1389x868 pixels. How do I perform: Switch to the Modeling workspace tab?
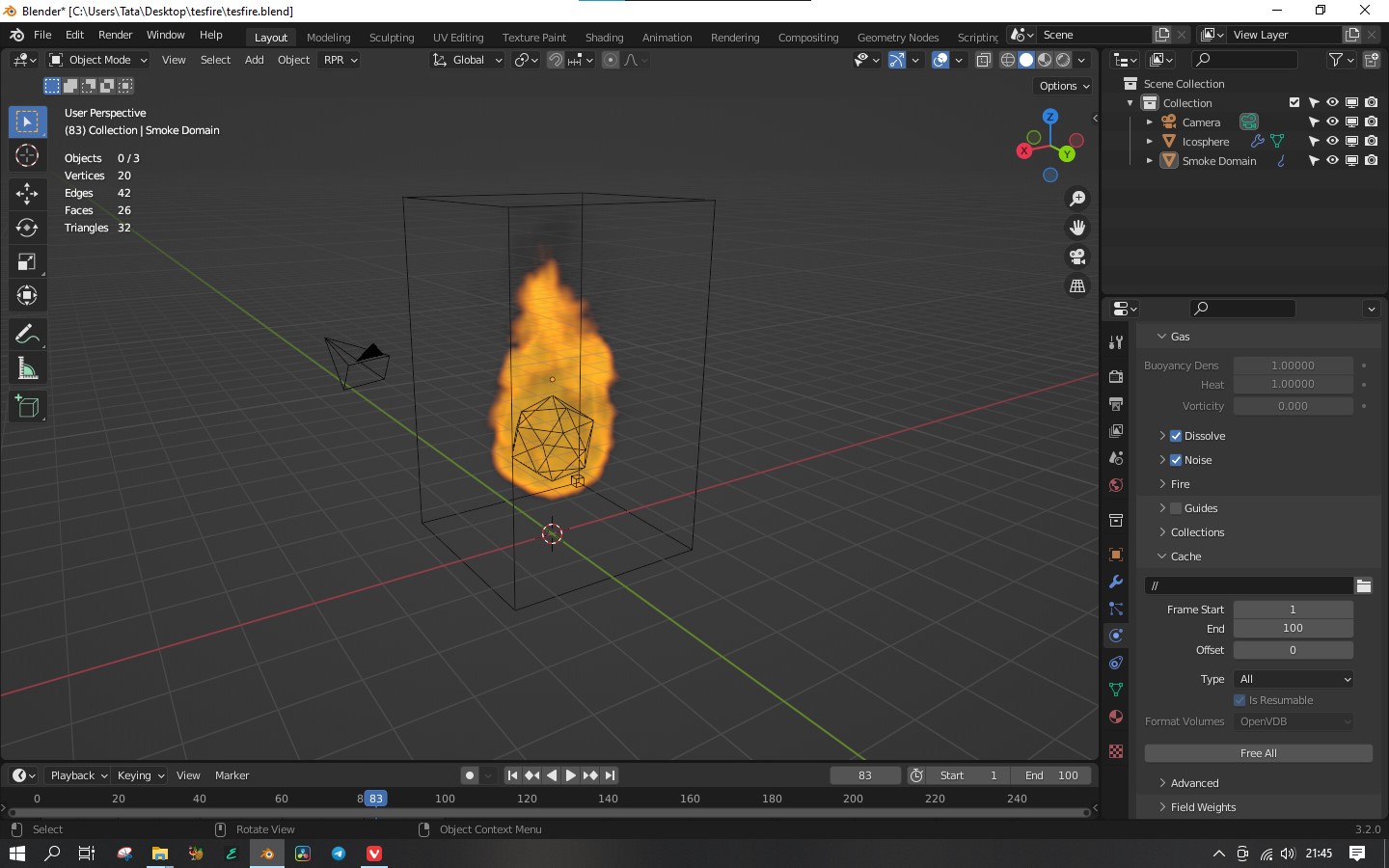point(328,38)
